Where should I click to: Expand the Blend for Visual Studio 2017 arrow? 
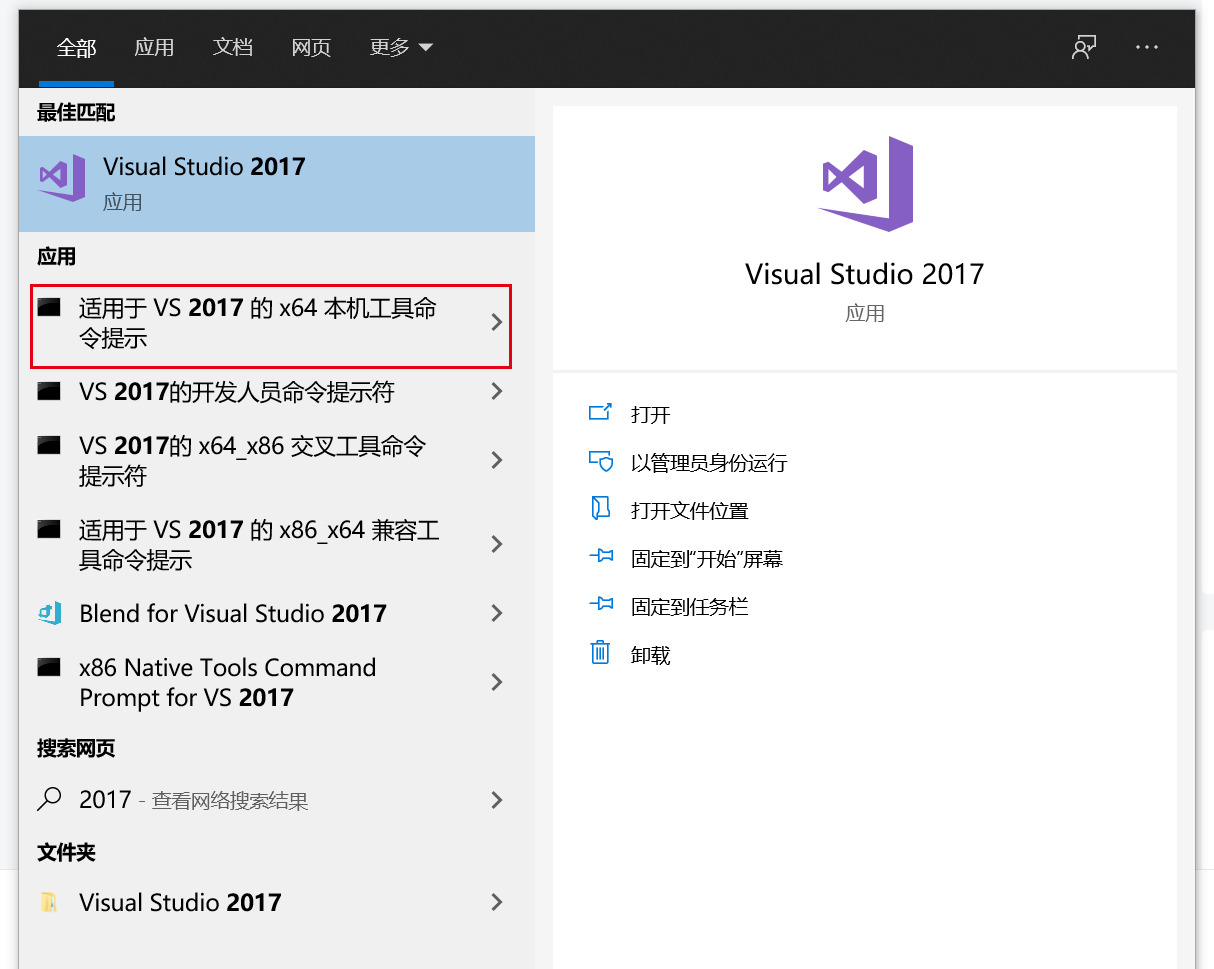(497, 613)
